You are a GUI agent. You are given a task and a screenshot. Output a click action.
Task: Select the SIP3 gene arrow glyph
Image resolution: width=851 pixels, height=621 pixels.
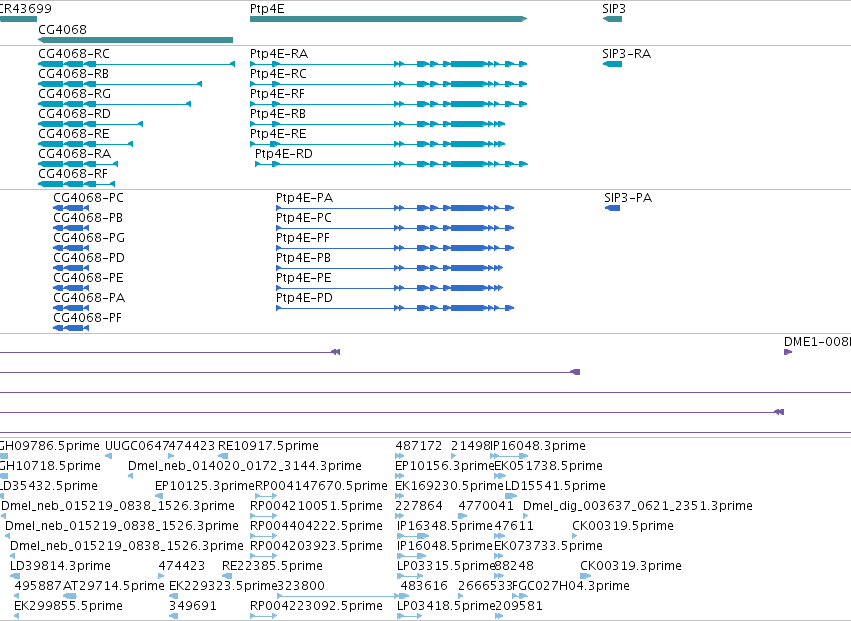tap(612, 19)
